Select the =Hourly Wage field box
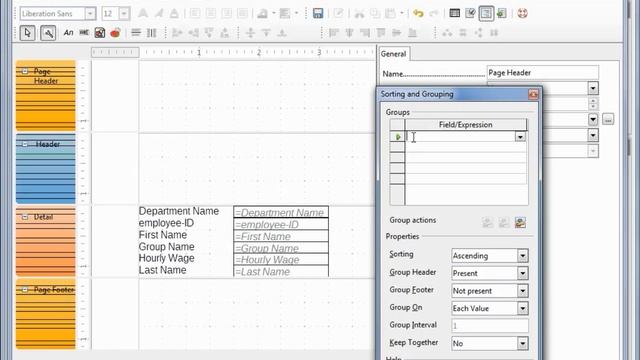640x360 pixels. pos(281,260)
